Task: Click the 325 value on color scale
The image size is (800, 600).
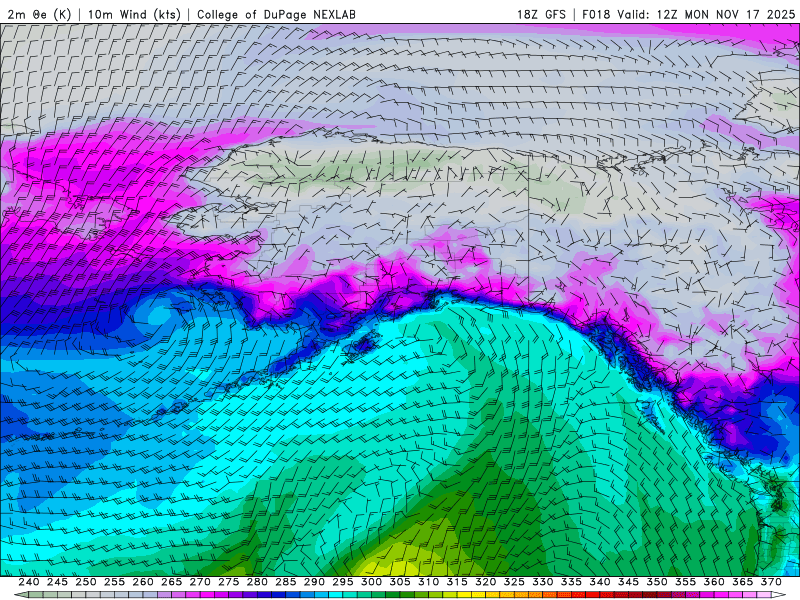Action: point(514,582)
